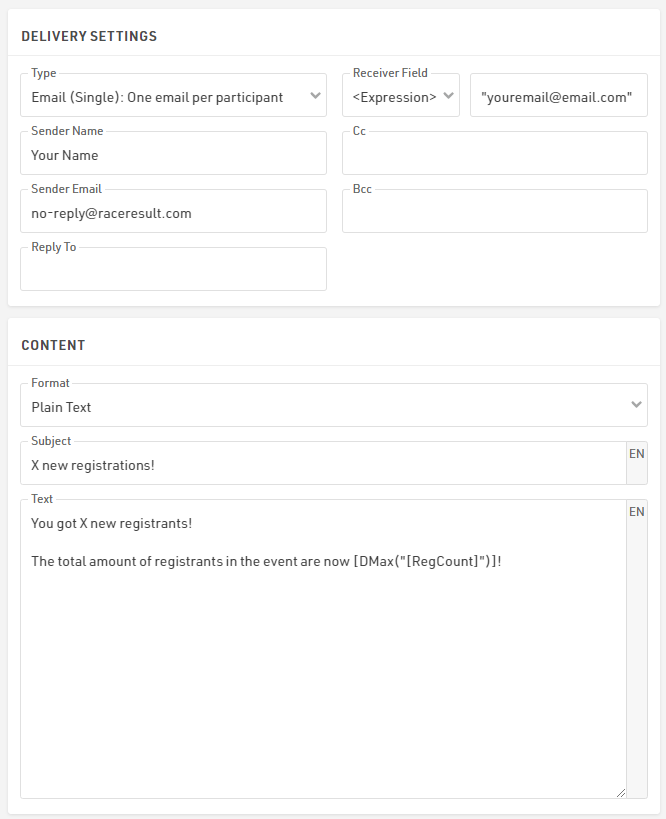The height and width of the screenshot is (819, 666).
Task: Click into the Cc field
Action: point(495,153)
